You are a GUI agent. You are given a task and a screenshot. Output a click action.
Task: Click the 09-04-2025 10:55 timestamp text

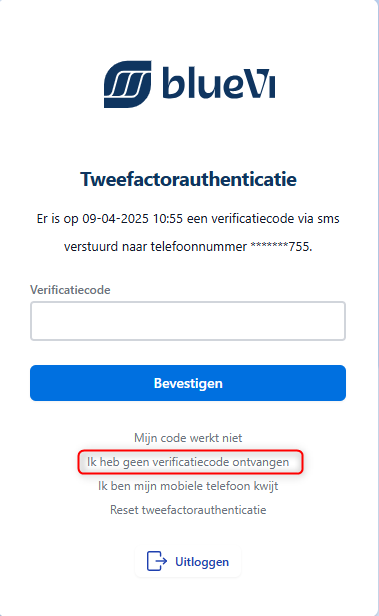pos(133,218)
